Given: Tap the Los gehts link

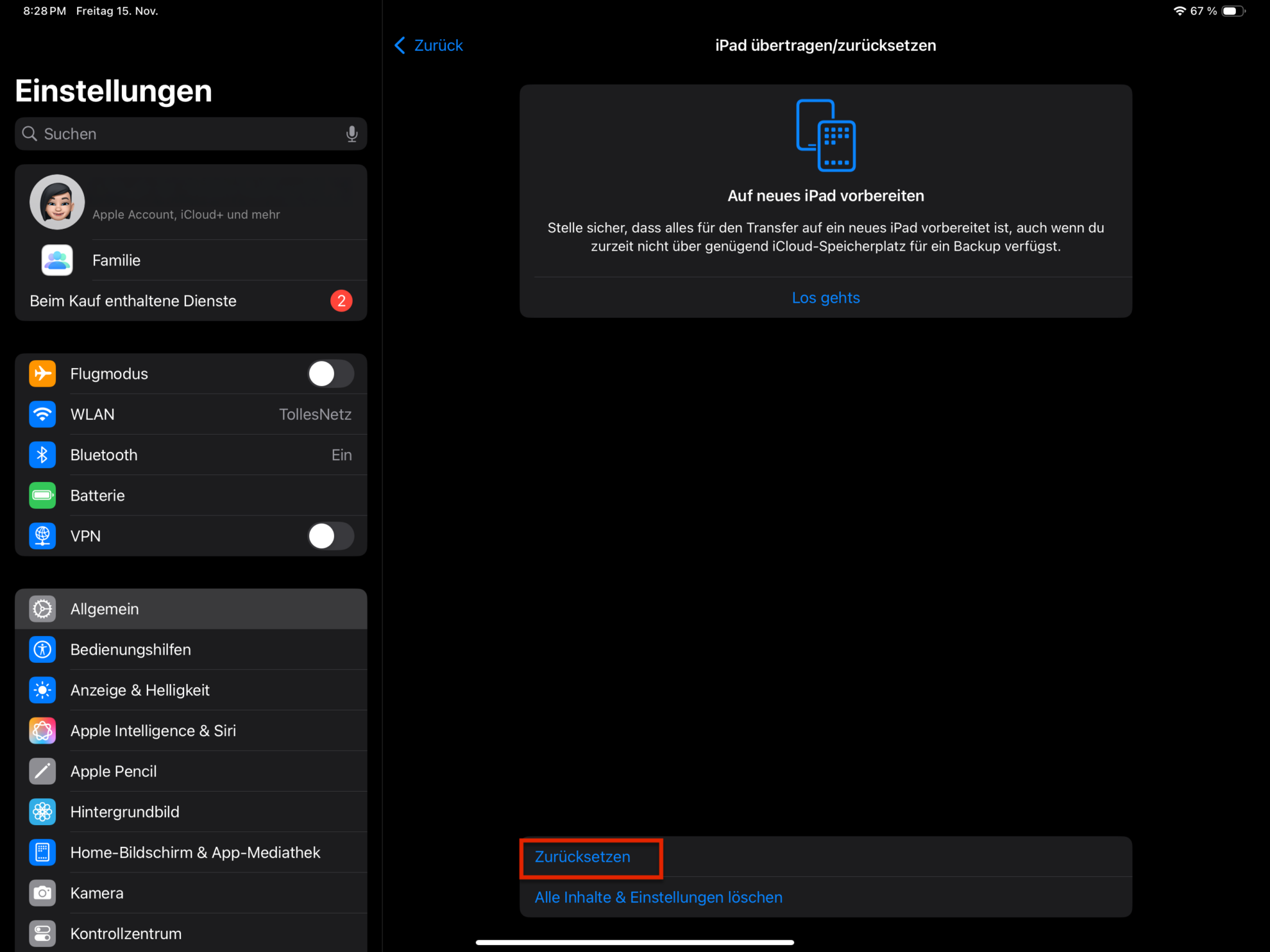Looking at the screenshot, I should tap(825, 297).
